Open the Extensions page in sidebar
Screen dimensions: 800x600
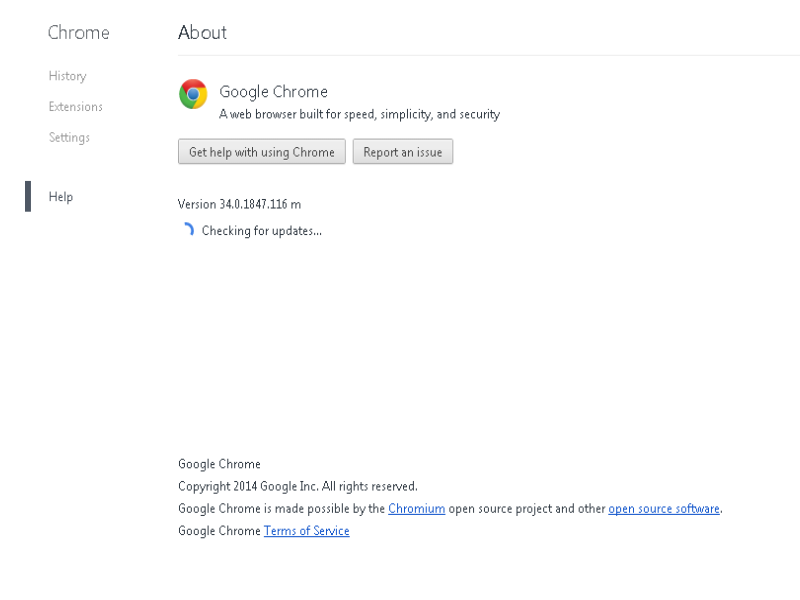tap(76, 107)
